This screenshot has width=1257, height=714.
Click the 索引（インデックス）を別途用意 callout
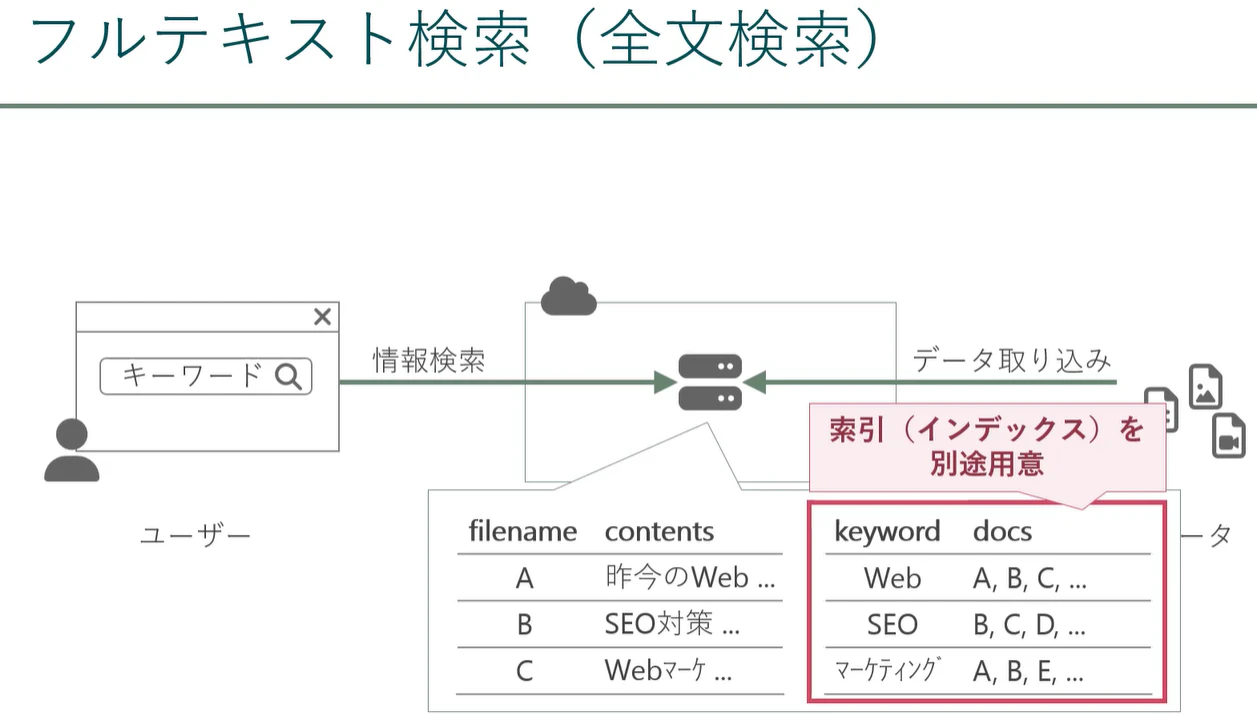click(x=986, y=447)
